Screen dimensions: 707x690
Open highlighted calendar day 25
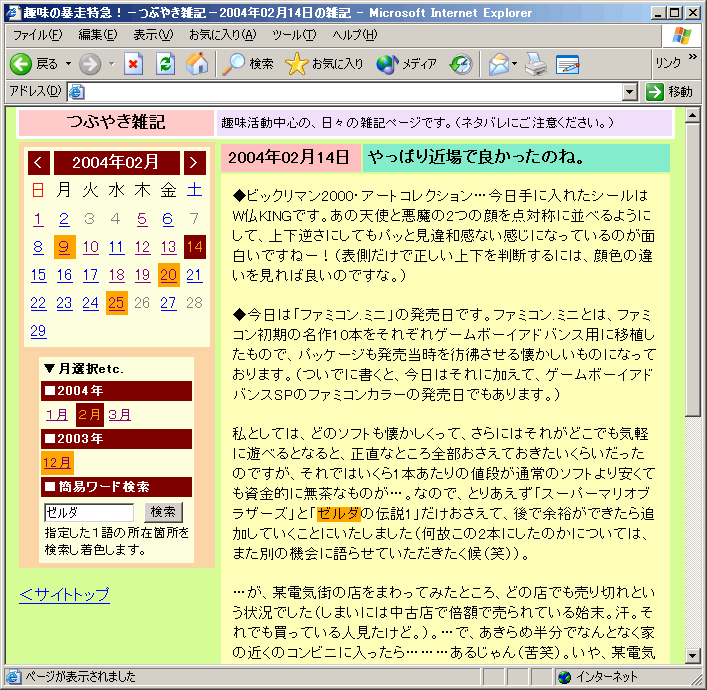(116, 303)
